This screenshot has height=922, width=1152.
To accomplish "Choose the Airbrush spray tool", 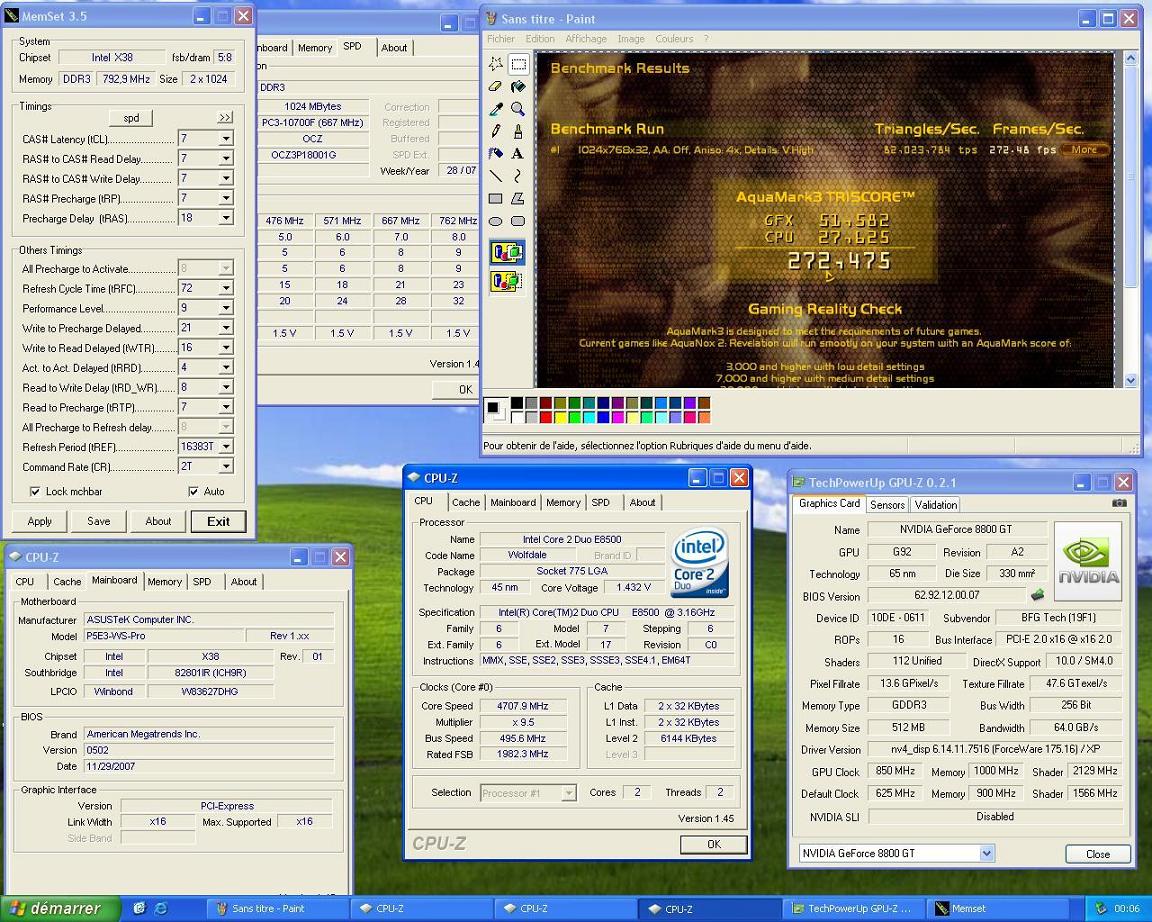I will (x=496, y=154).
